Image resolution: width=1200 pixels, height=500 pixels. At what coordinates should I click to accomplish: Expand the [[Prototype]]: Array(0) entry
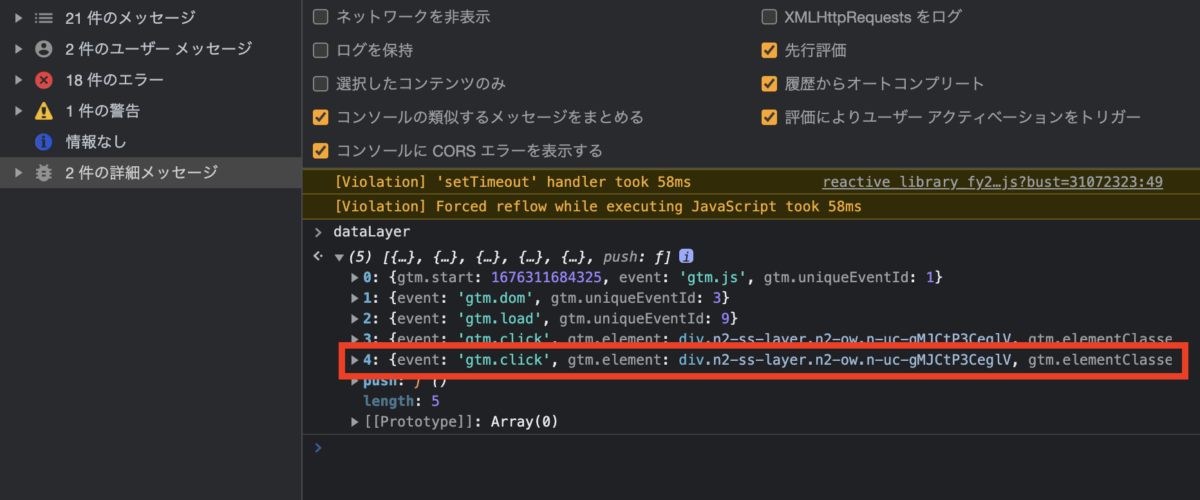[x=355, y=422]
